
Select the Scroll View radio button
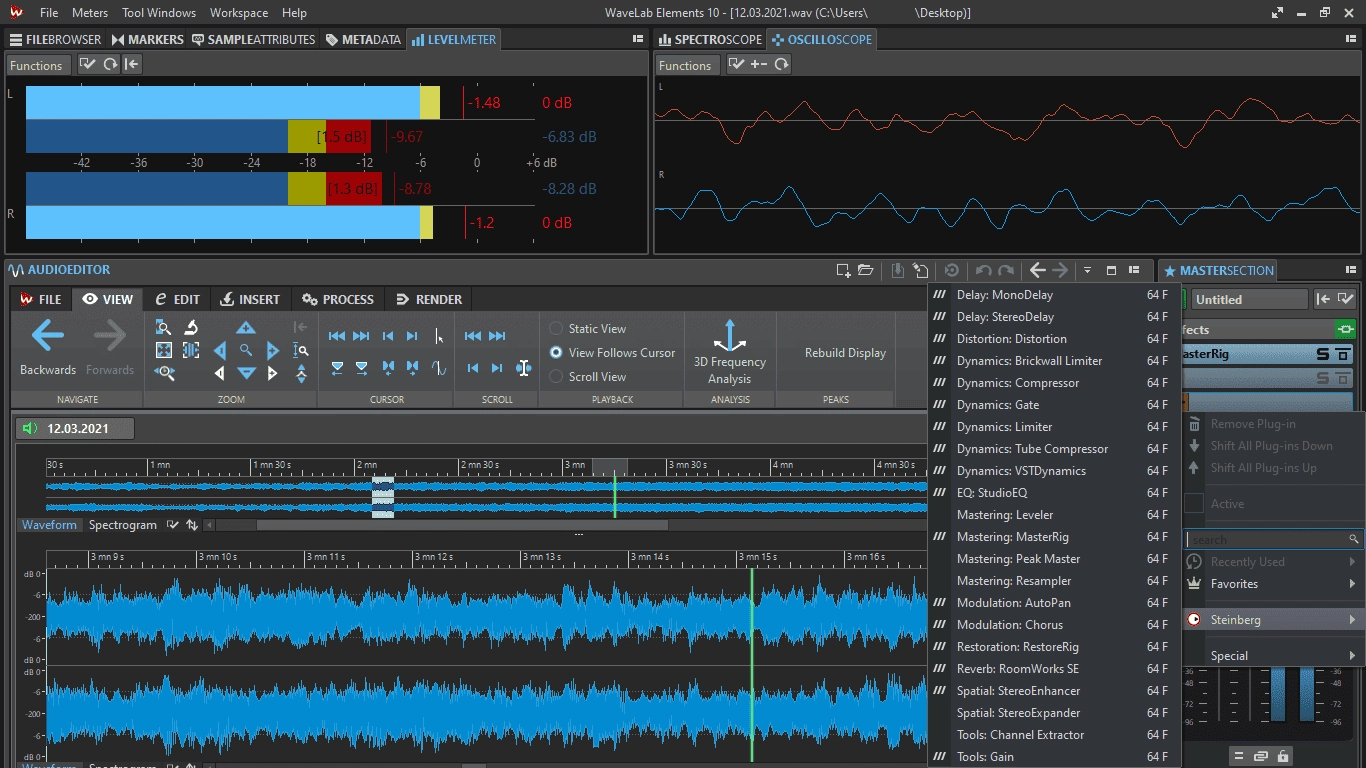[x=556, y=376]
